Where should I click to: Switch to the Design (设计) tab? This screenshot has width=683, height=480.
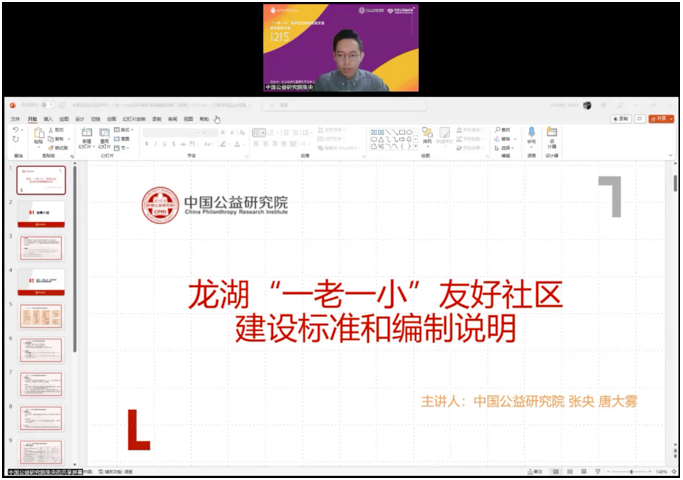click(80, 119)
